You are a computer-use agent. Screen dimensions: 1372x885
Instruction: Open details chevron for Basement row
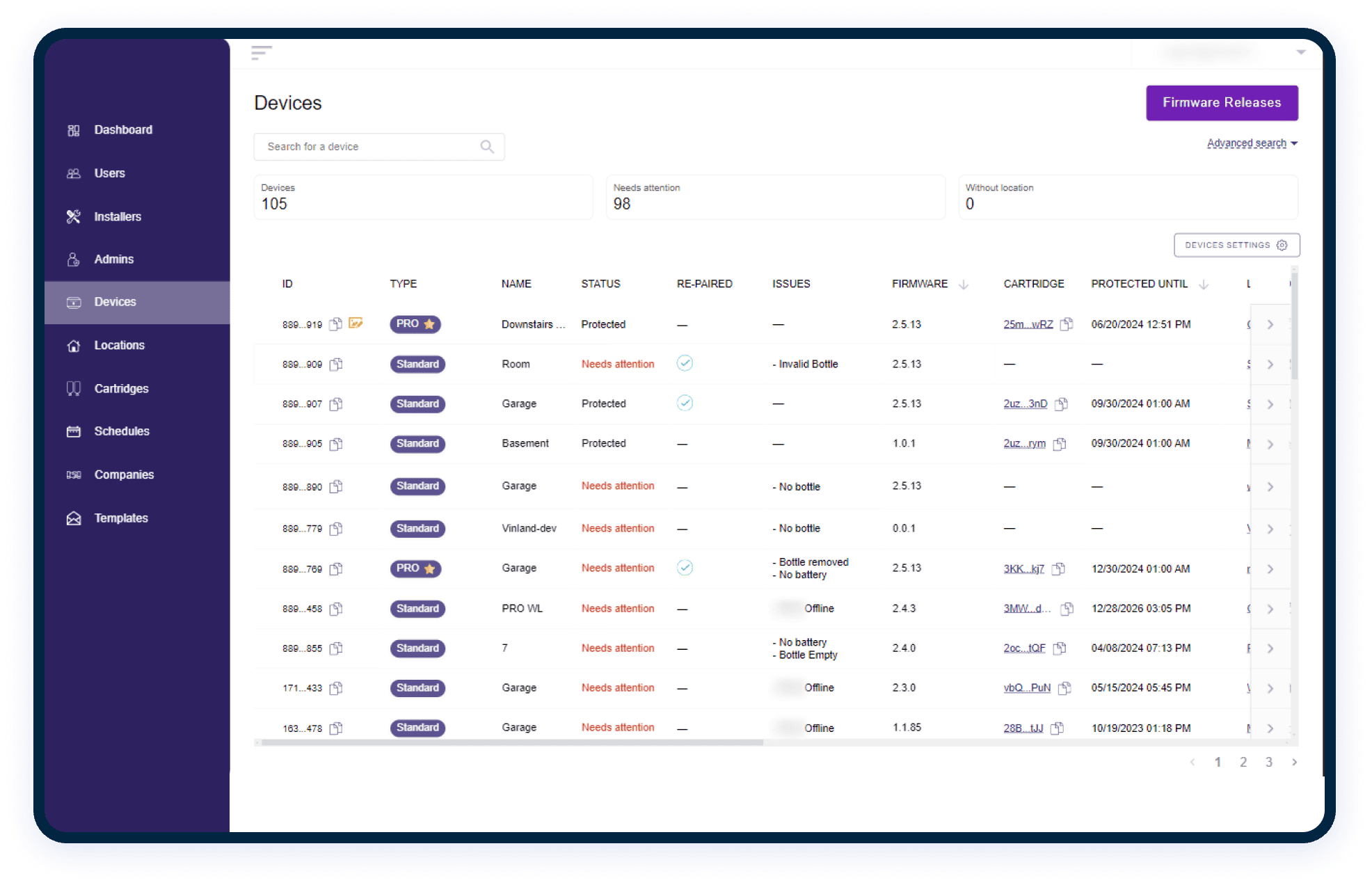tap(1270, 445)
